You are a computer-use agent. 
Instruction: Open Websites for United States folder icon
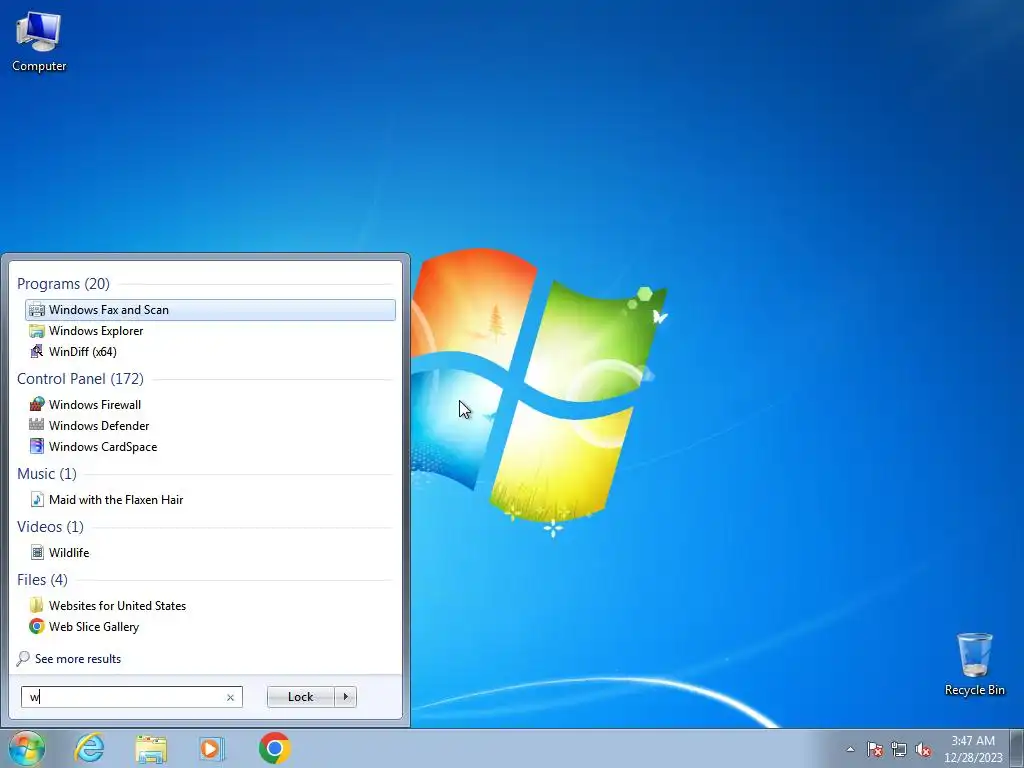pyautogui.click(x=37, y=605)
